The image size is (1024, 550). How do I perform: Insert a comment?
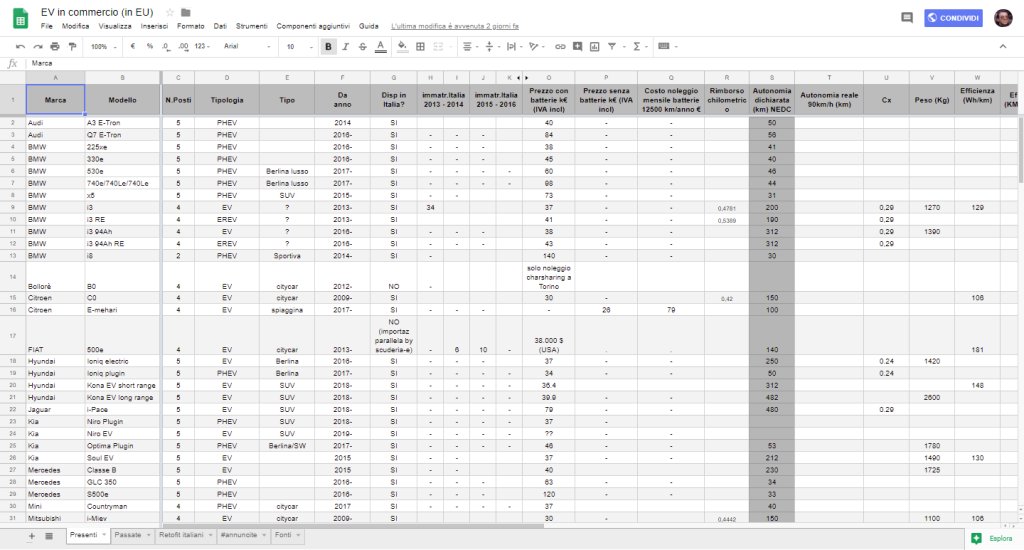tap(577, 46)
